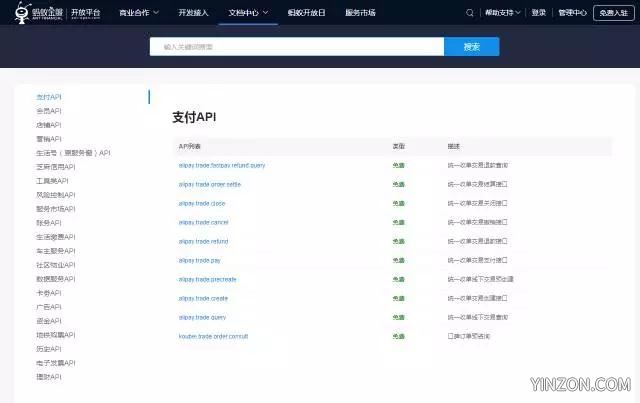Image resolution: width=640 pixels, height=403 pixels.
Task: Go to 资金API category
Action: pyautogui.click(x=49, y=321)
